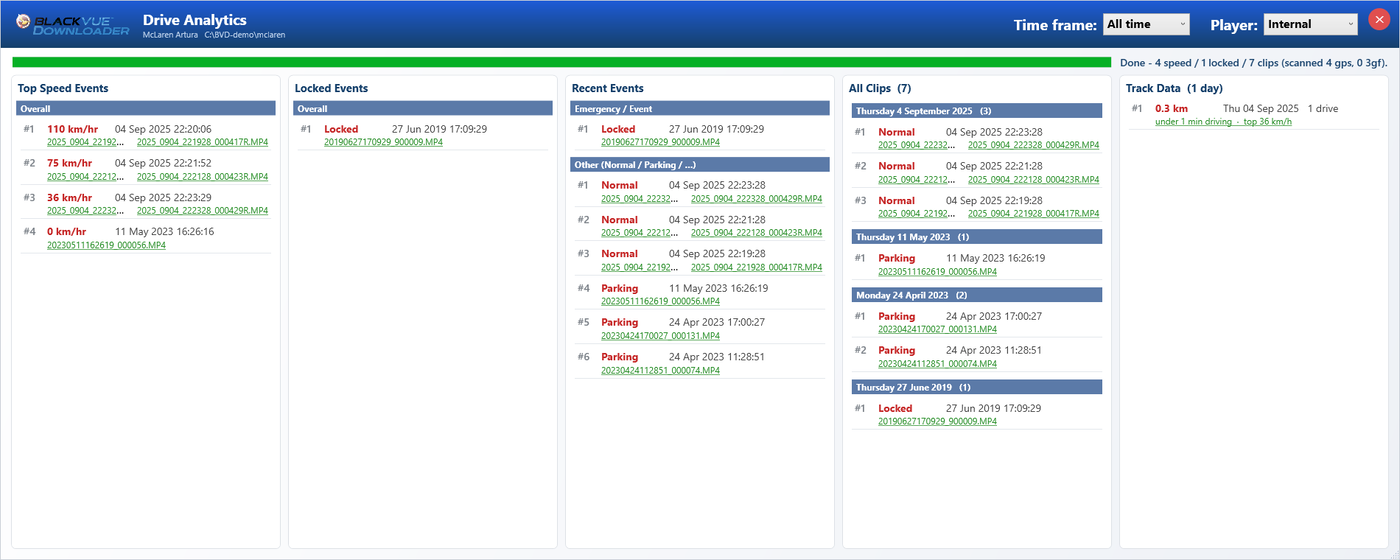Click timestamp 11 May 2023 16:26:16

(x=164, y=232)
